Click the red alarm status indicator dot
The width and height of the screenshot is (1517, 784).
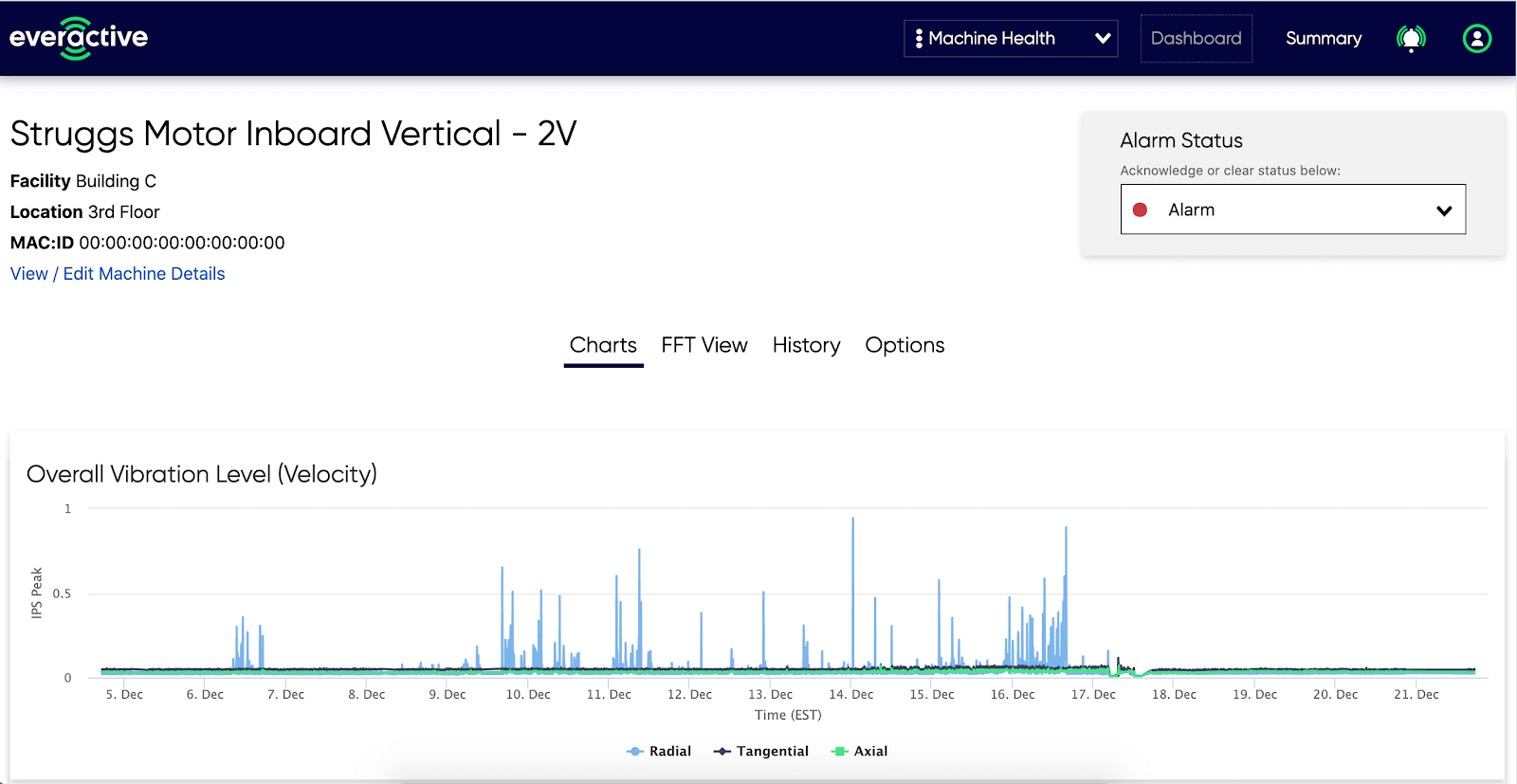pos(1141,210)
